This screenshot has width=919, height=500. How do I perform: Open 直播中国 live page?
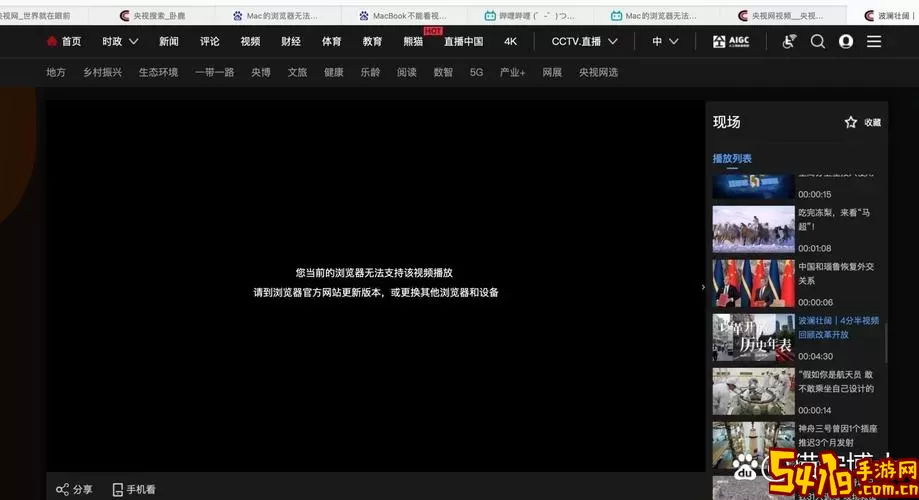pos(464,42)
